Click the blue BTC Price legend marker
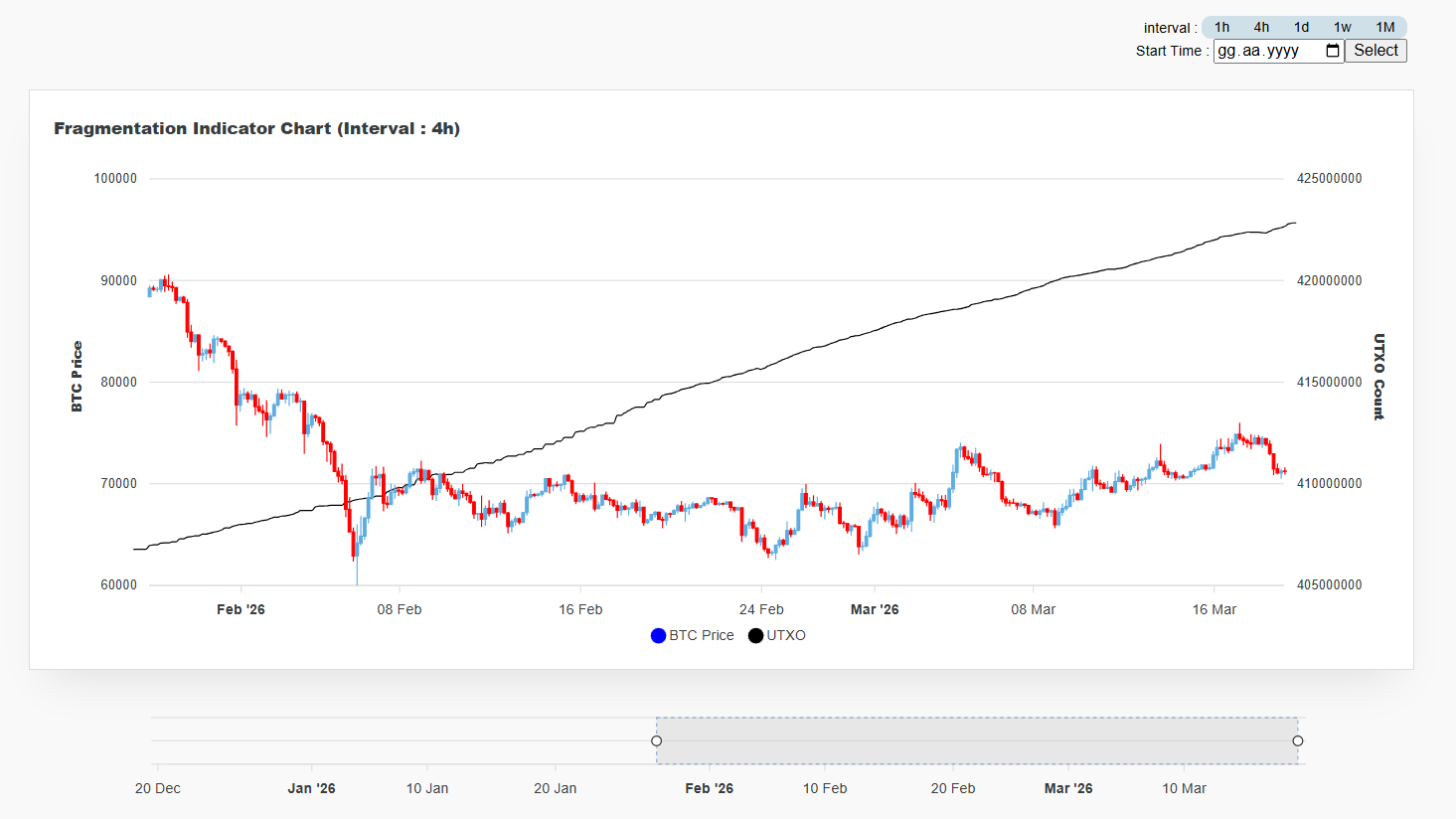This screenshot has height=819, width=1456. click(x=658, y=636)
